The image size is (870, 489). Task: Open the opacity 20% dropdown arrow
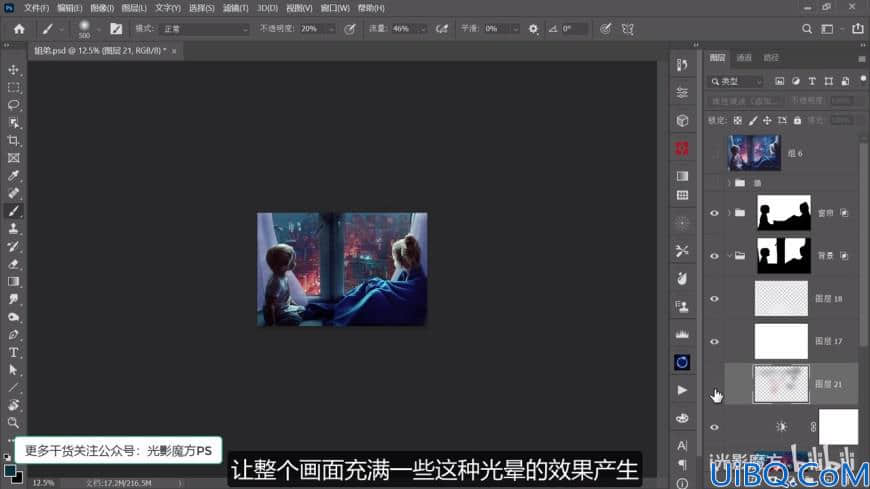(x=331, y=29)
